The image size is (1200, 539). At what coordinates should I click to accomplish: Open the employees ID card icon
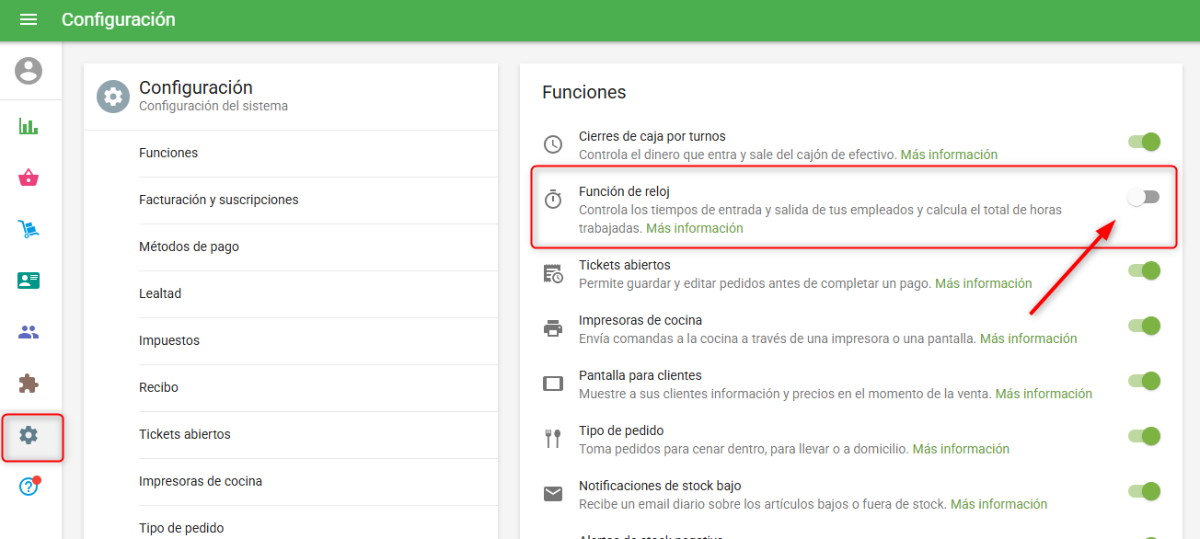pos(29,280)
